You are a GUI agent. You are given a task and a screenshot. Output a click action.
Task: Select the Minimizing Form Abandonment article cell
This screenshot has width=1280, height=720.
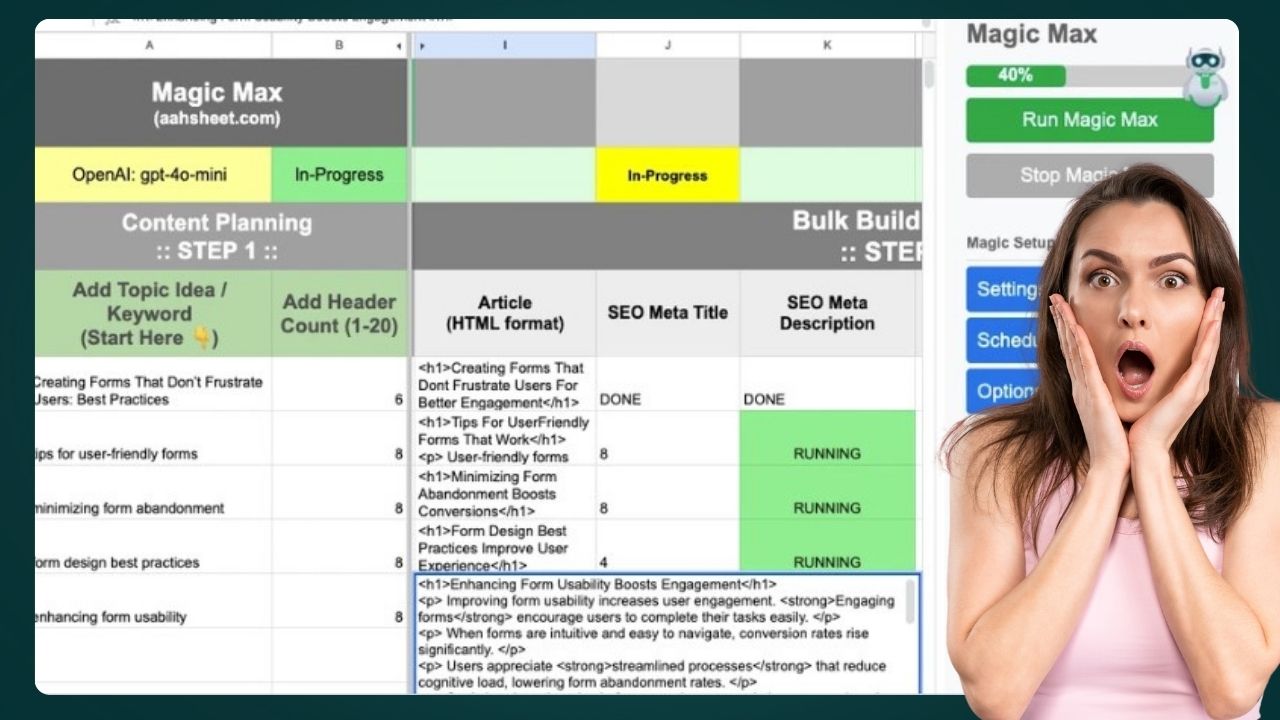click(504, 492)
